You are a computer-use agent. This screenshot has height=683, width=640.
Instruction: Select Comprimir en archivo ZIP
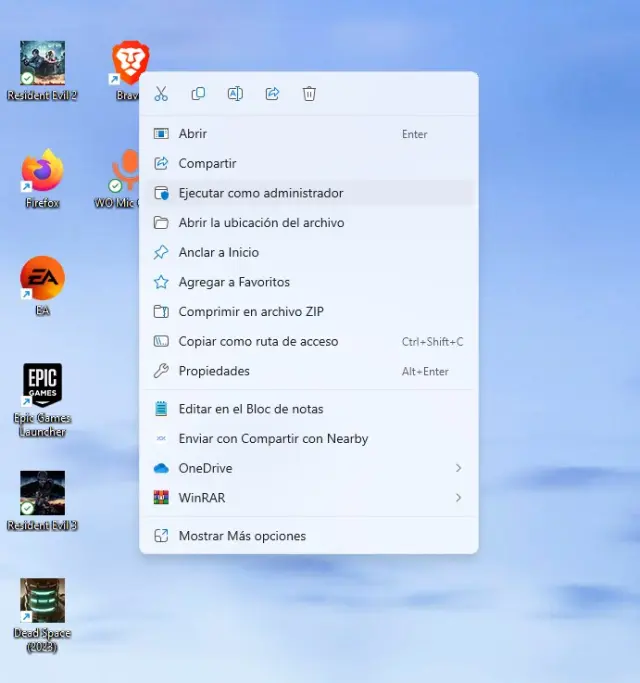coord(251,312)
